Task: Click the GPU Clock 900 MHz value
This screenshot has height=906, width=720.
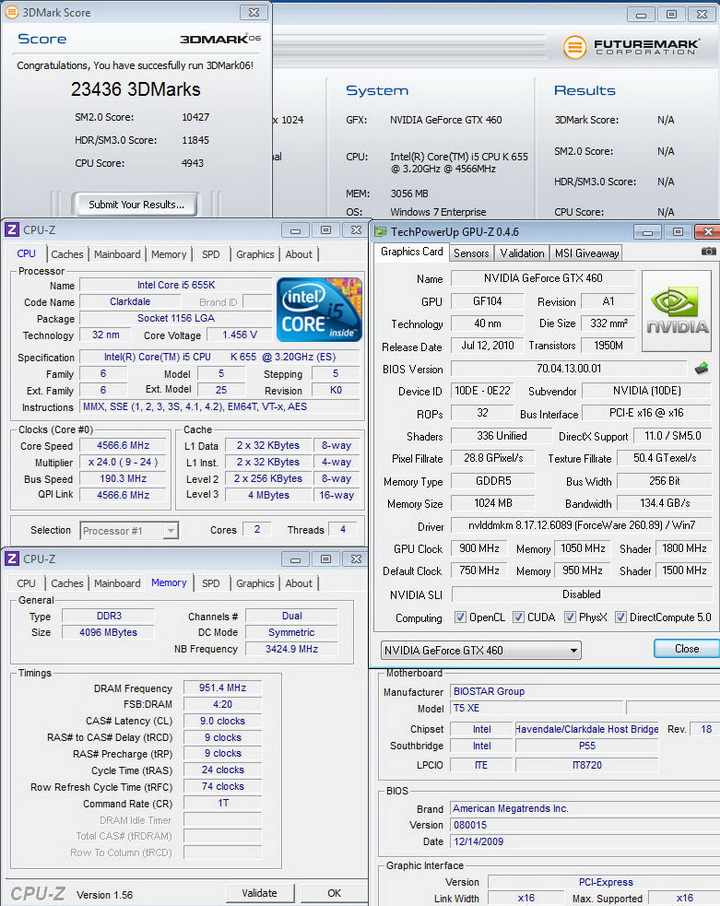Action: 479,548
